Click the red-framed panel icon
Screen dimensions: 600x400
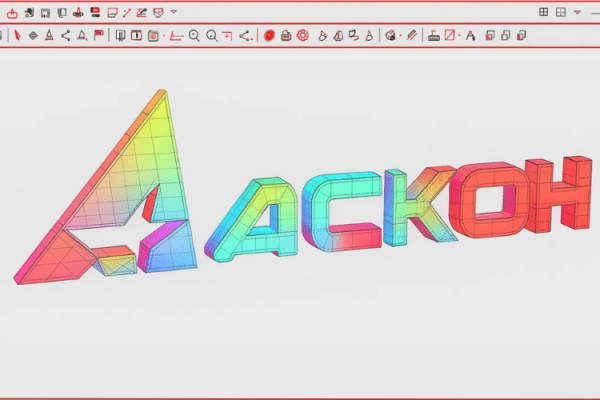[137, 36]
